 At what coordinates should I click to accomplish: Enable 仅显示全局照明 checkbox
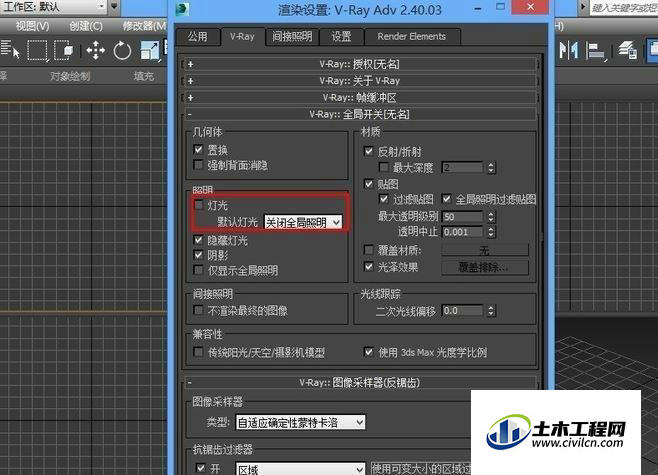[198, 270]
